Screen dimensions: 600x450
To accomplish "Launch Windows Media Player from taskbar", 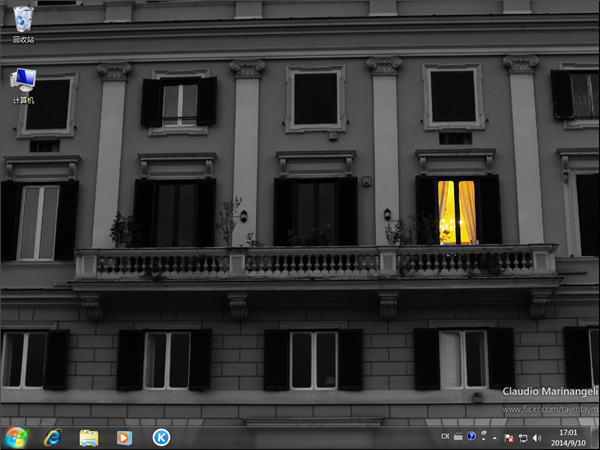I will pos(125,437).
